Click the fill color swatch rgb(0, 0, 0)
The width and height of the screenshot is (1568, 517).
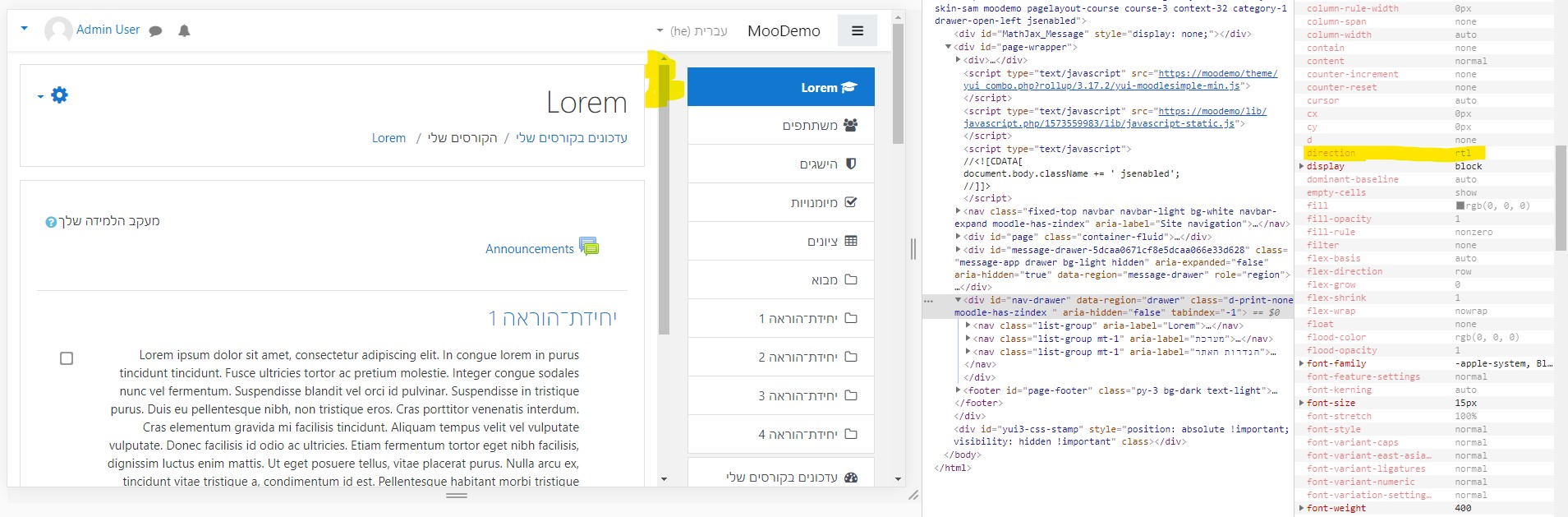tap(1460, 205)
